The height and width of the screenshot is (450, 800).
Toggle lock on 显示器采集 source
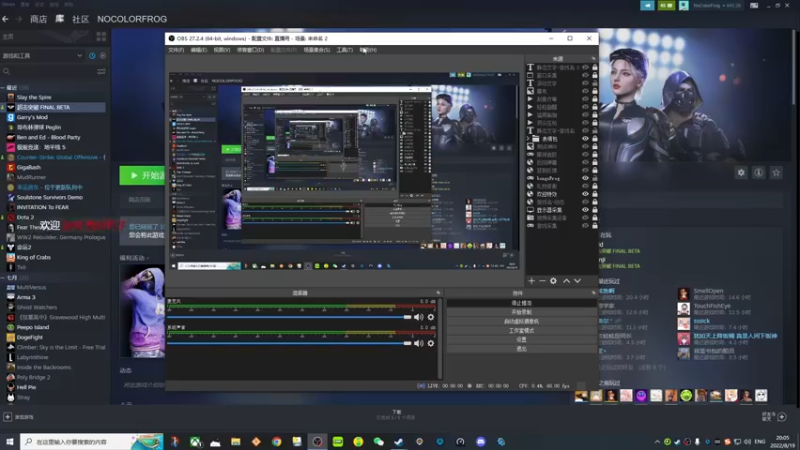point(594,210)
